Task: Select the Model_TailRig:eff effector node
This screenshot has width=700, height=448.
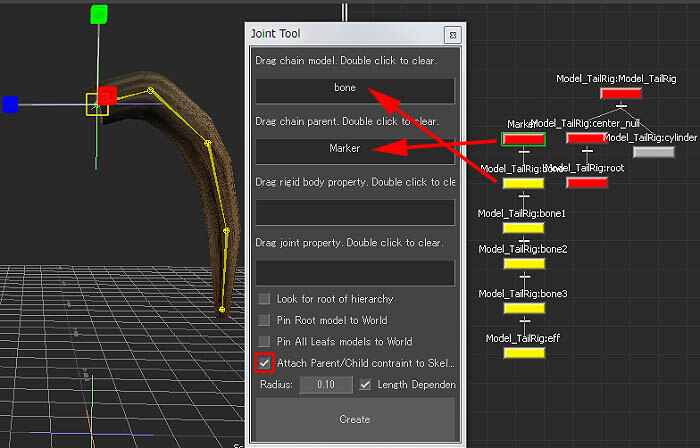Action: (523, 353)
